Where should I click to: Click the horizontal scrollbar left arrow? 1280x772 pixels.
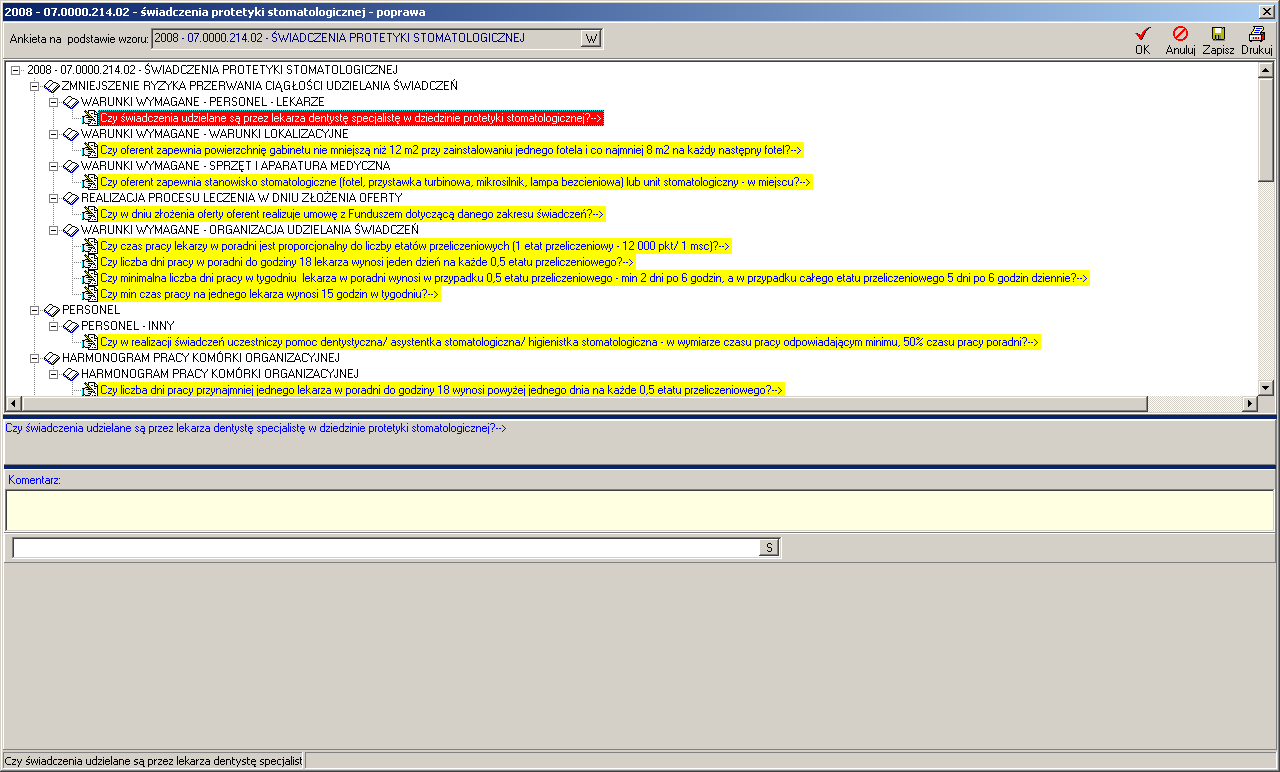click(14, 403)
